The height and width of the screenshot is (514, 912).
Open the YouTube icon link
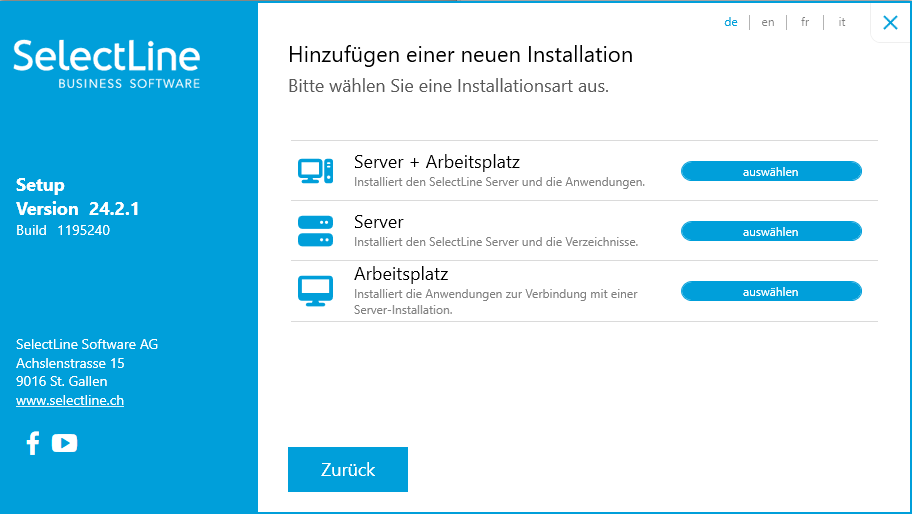coord(64,443)
